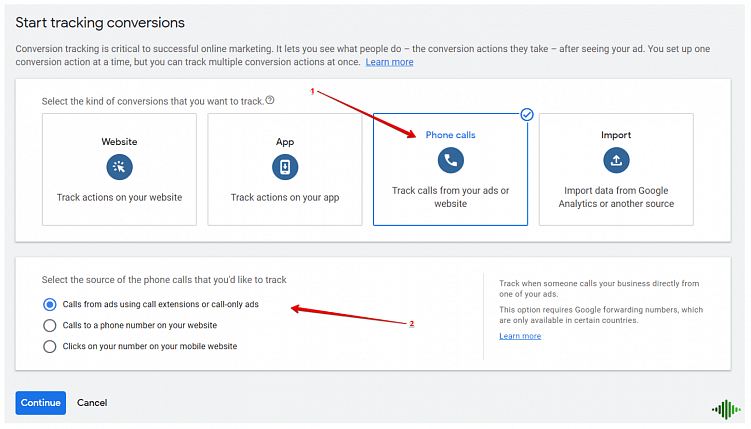Click the Cancel button

point(92,403)
